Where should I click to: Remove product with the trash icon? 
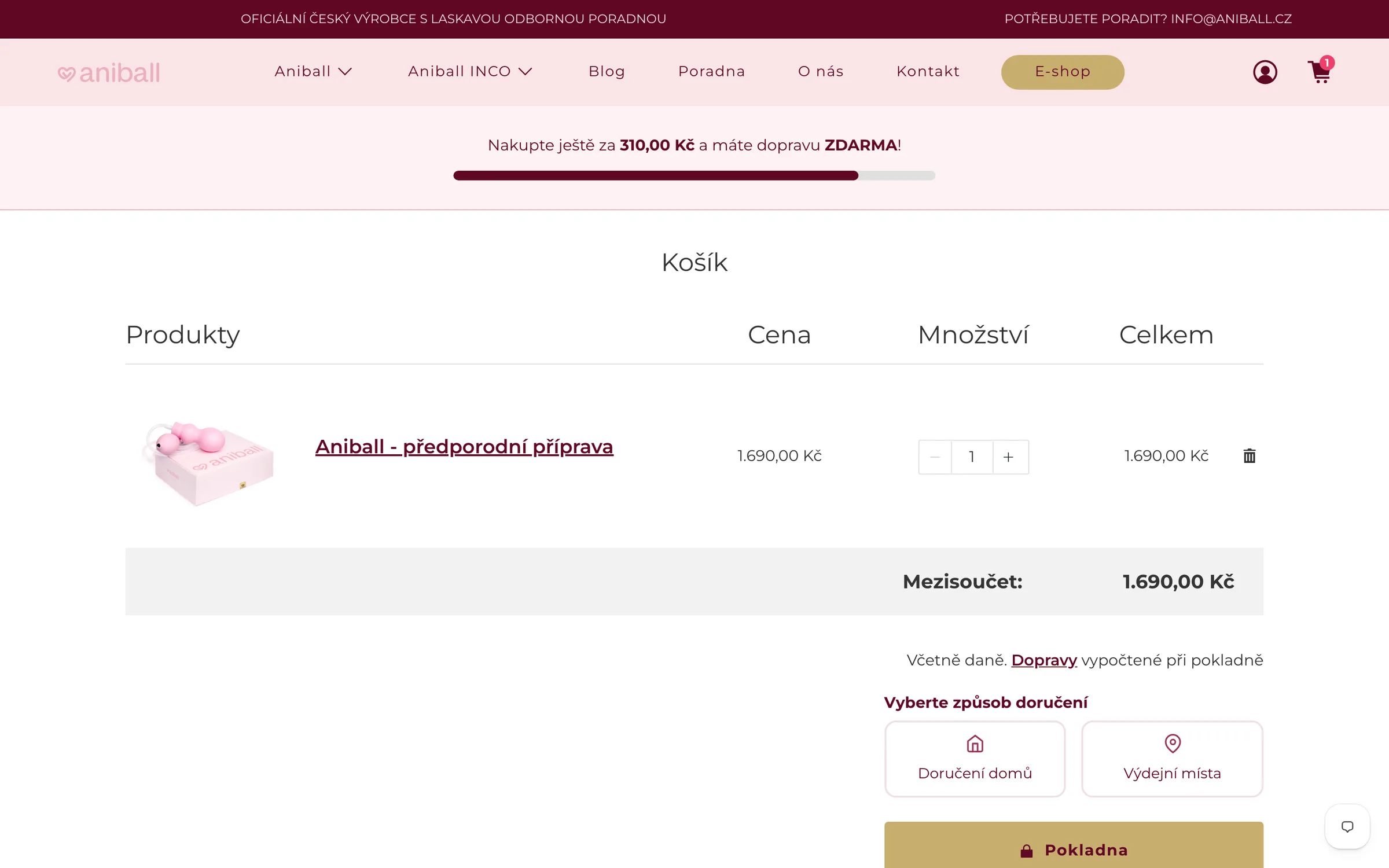pyautogui.click(x=1250, y=456)
